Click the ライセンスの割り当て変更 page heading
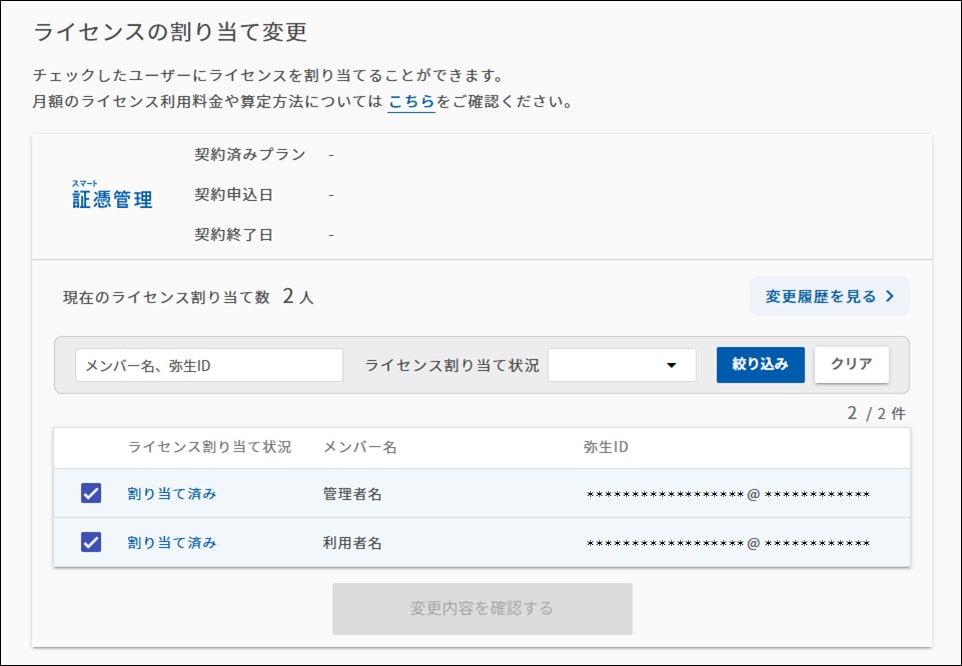This screenshot has width=962, height=666. coord(170,32)
